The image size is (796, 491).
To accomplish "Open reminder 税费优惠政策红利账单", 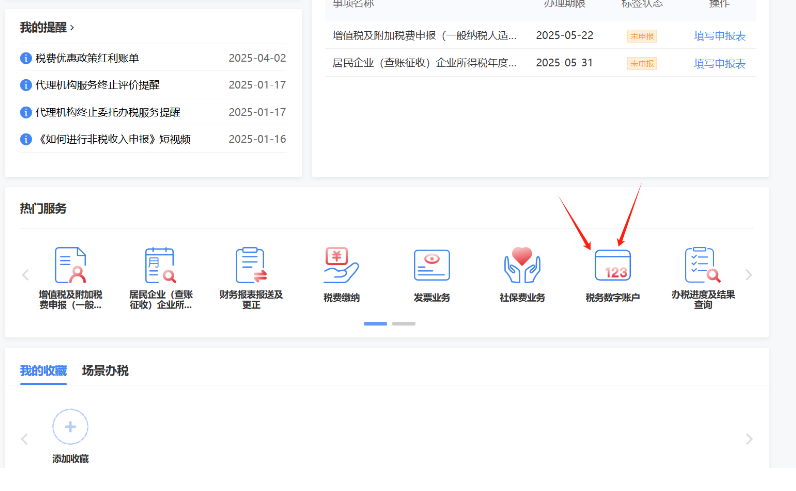I will tap(87, 58).
